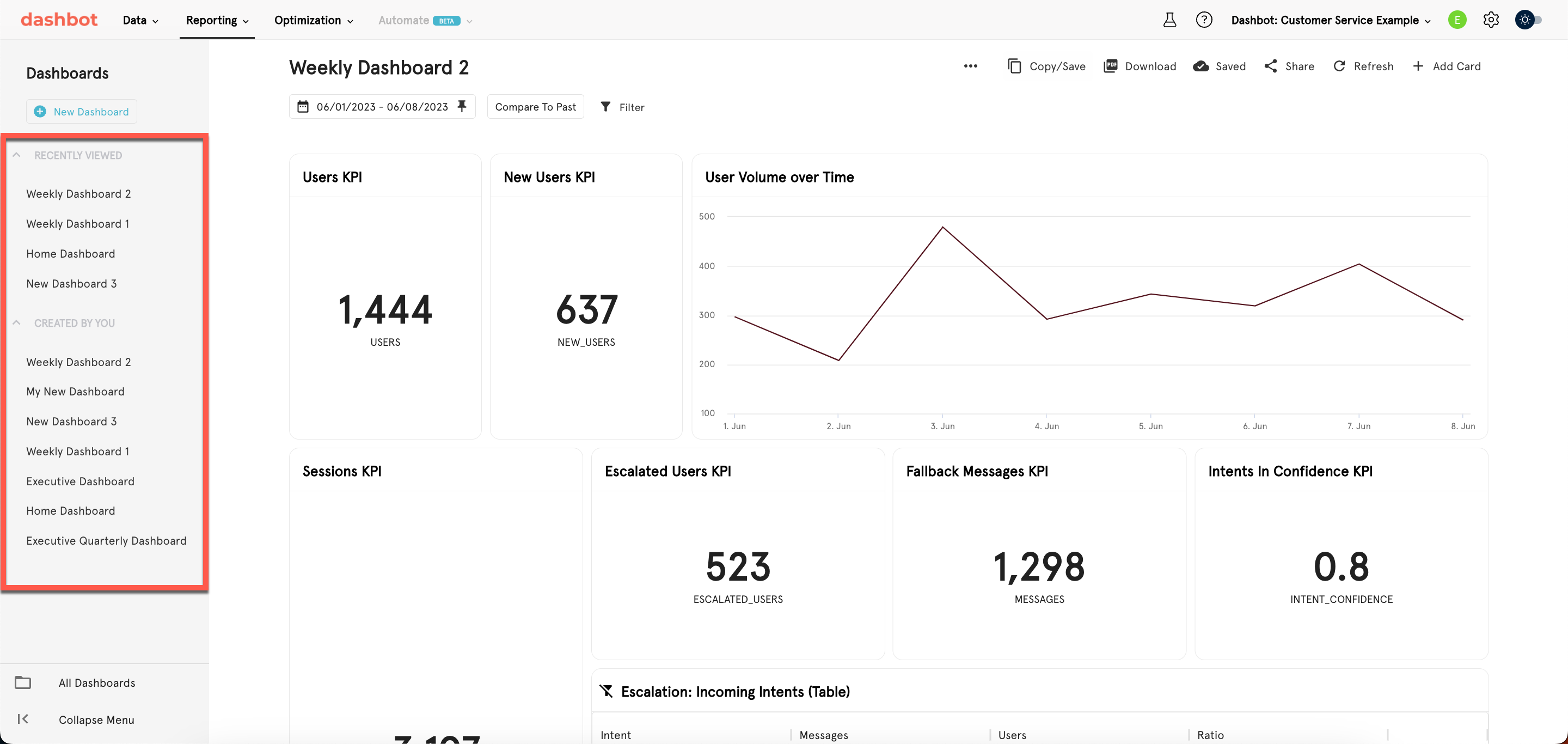Open Home Dashboard under Recently Viewed
Image resolution: width=1568 pixels, height=744 pixels.
(x=71, y=253)
